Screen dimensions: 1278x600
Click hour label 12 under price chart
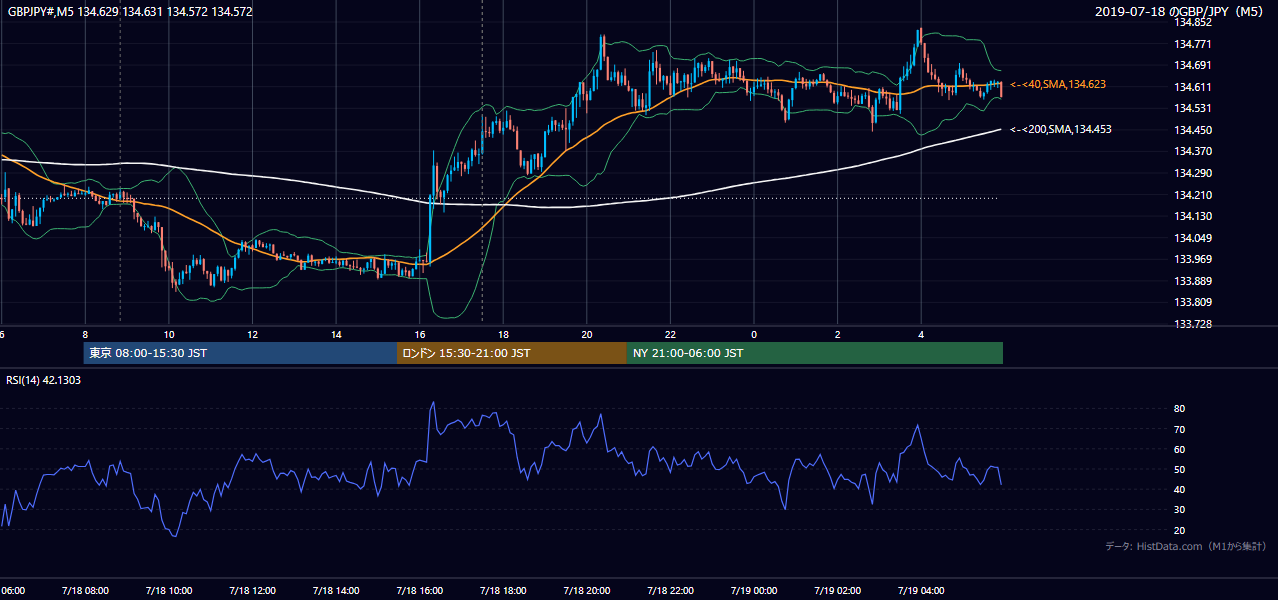[252, 334]
